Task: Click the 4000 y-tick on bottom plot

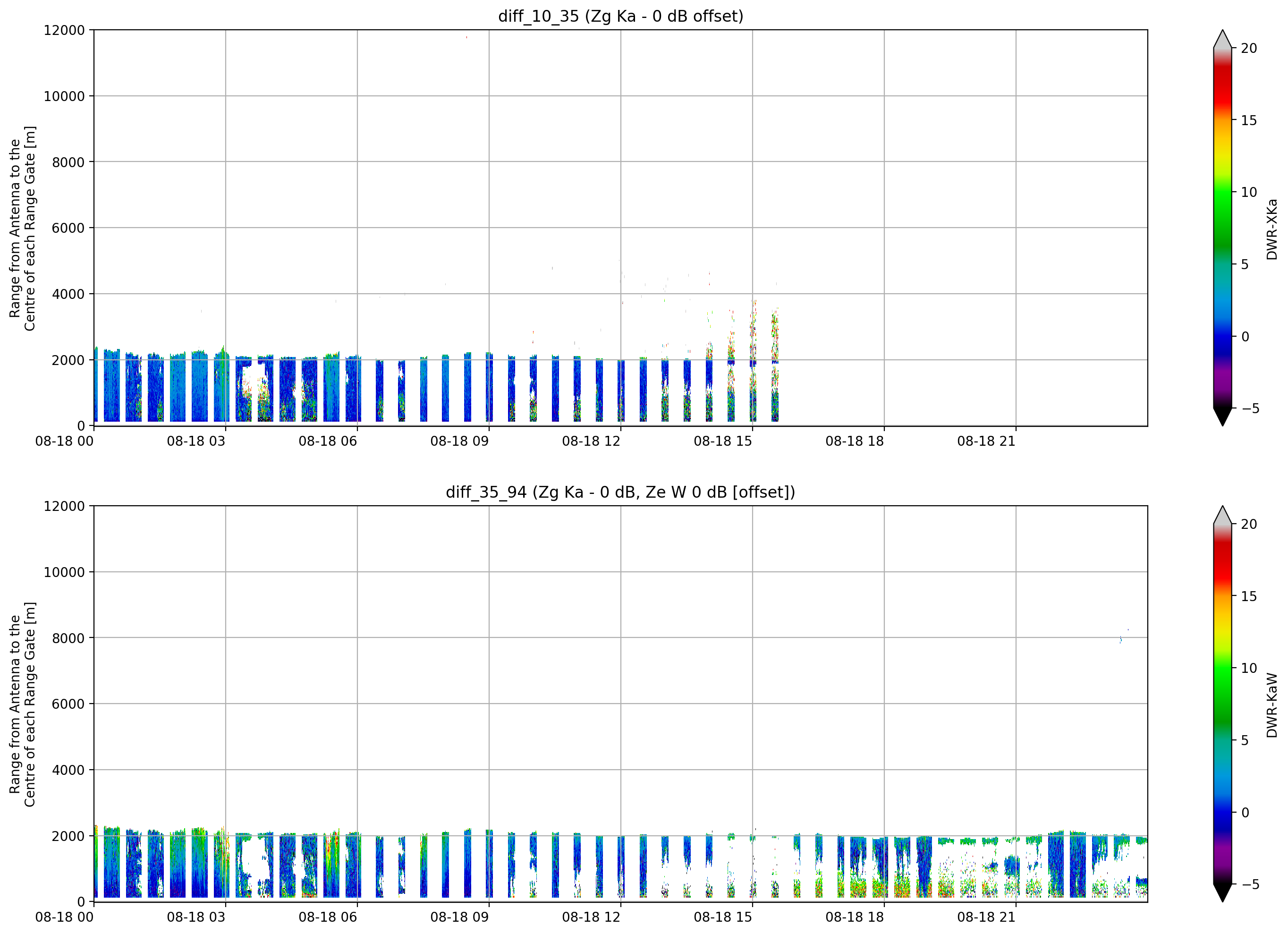Action: 68,770
